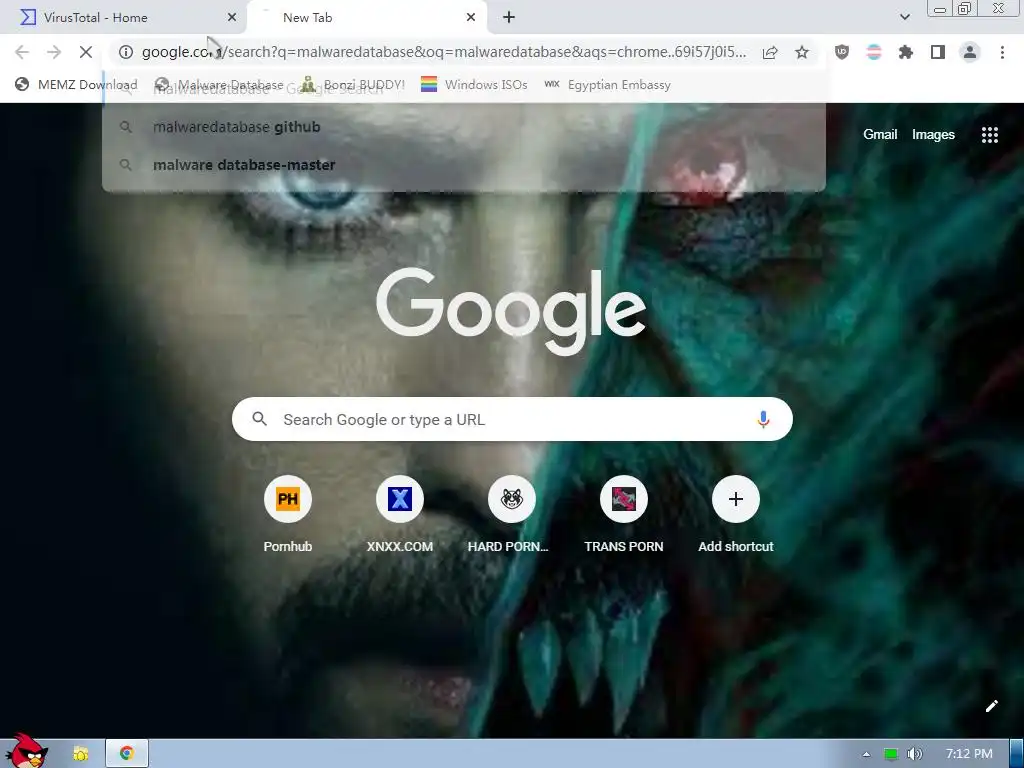Go back with the back arrow
Screen dimensions: 1024x768
tap(22, 52)
